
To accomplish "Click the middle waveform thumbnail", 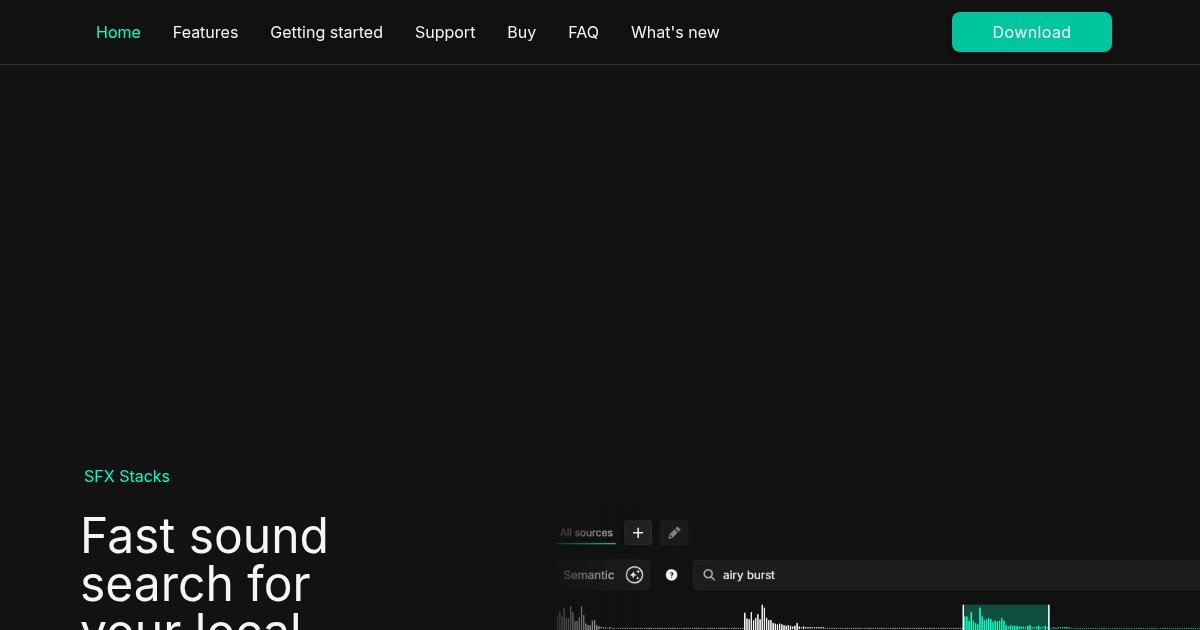I will click(775, 617).
